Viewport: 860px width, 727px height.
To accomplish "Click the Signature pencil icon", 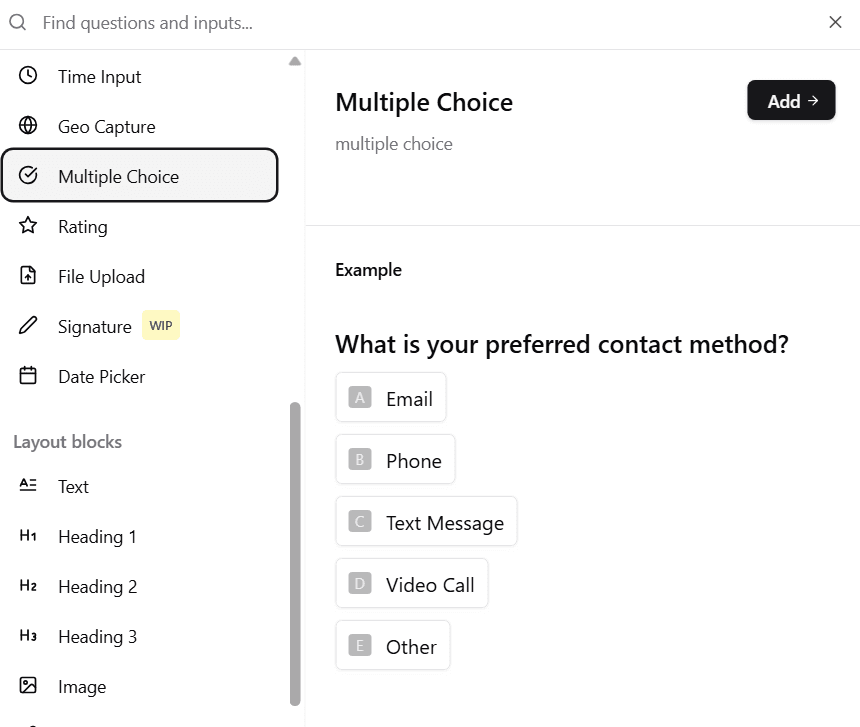I will tap(28, 326).
